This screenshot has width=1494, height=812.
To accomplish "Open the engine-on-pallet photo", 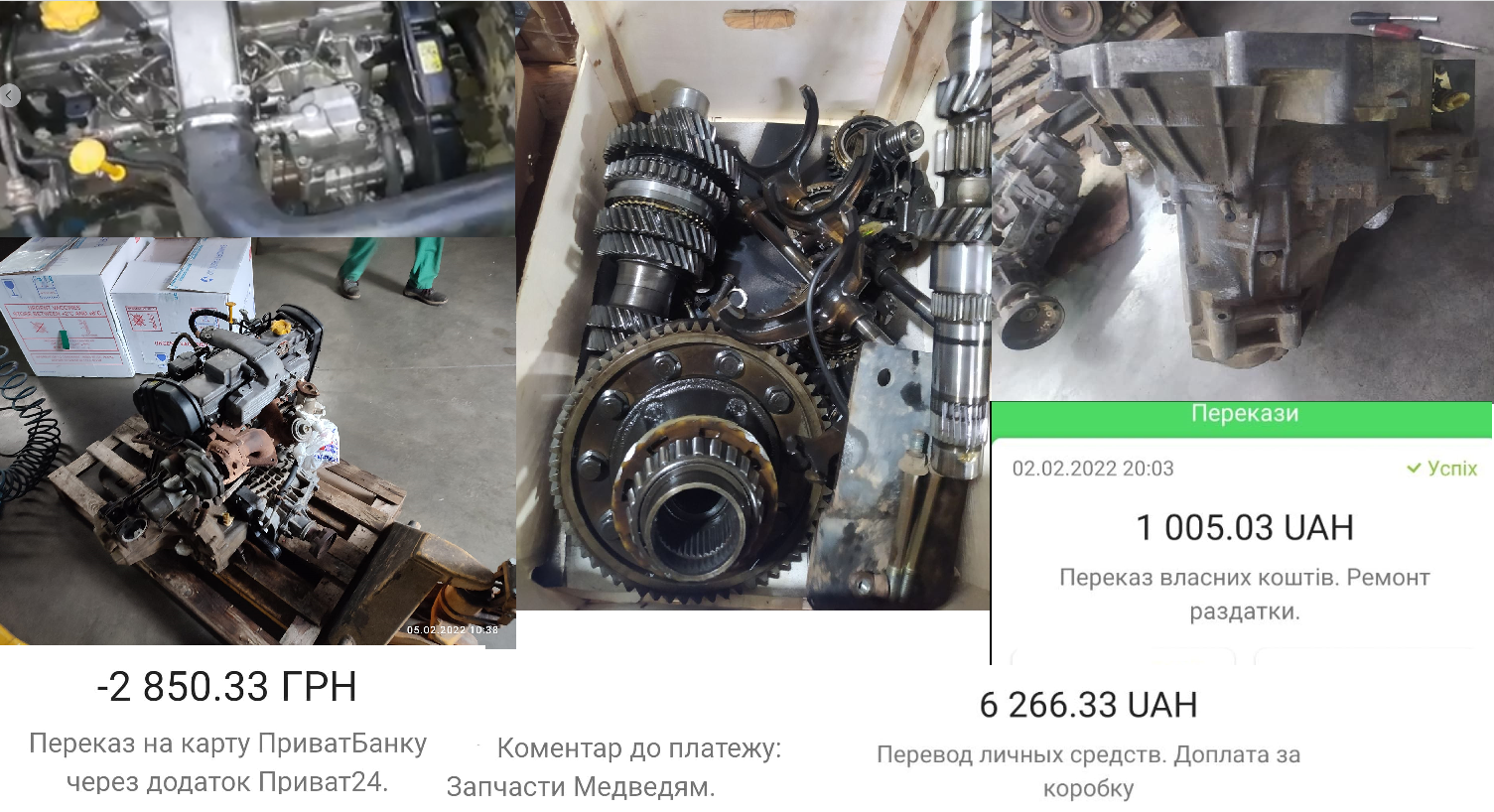I will click(257, 443).
